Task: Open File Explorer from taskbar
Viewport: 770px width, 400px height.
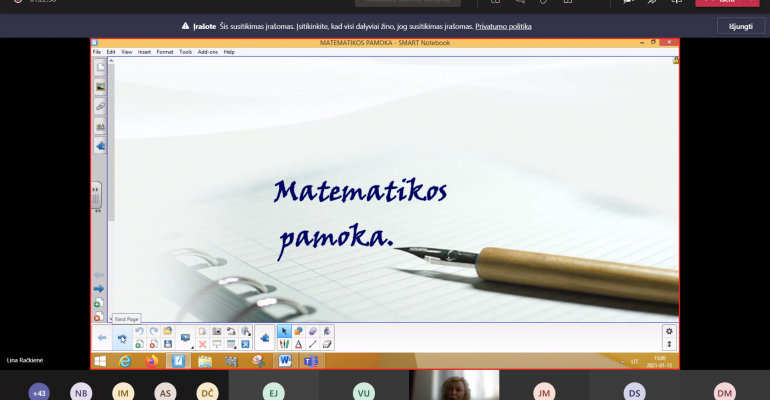Action: 204,362
